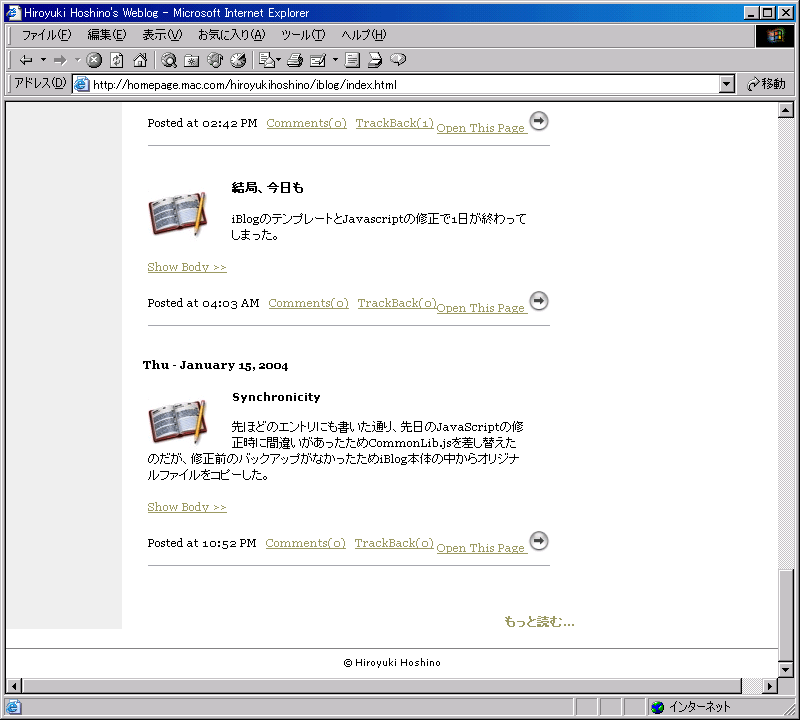Open the History clock icon

(x=238, y=60)
